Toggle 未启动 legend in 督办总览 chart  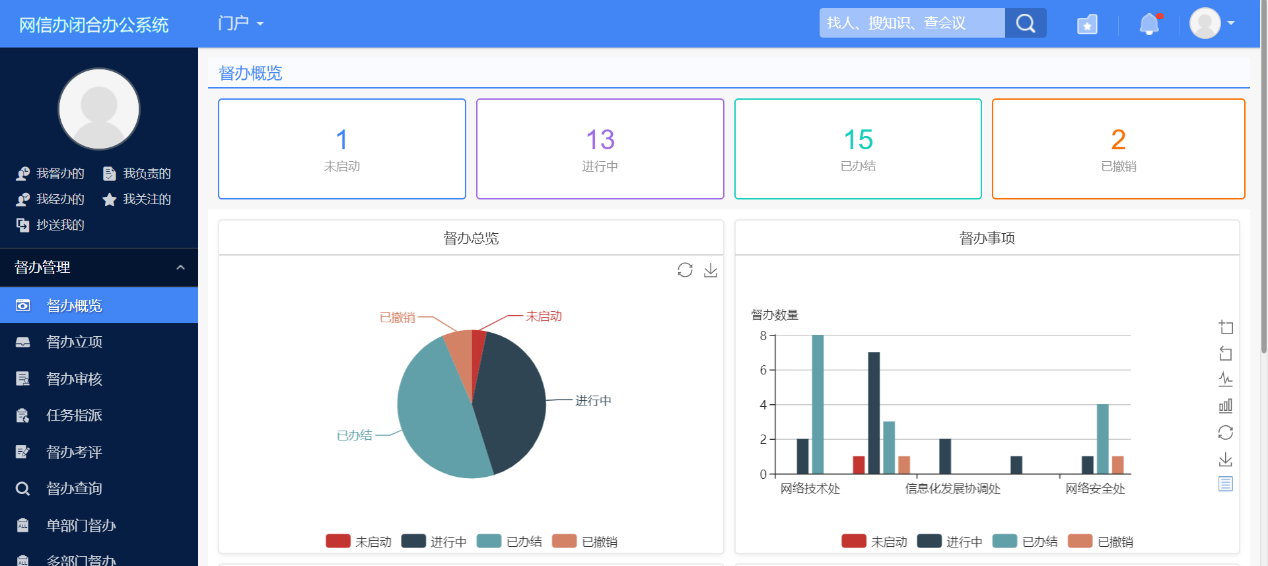pos(358,541)
